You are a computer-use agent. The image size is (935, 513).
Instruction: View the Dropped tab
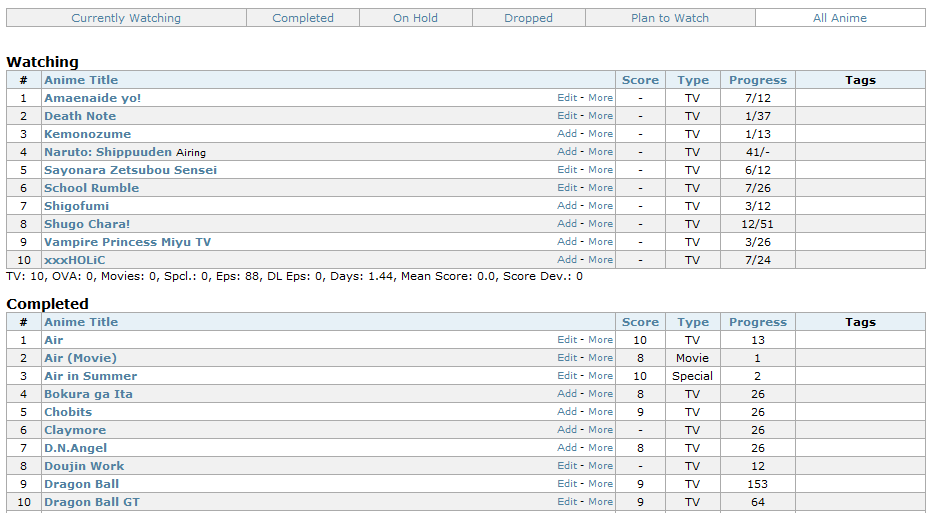click(528, 18)
